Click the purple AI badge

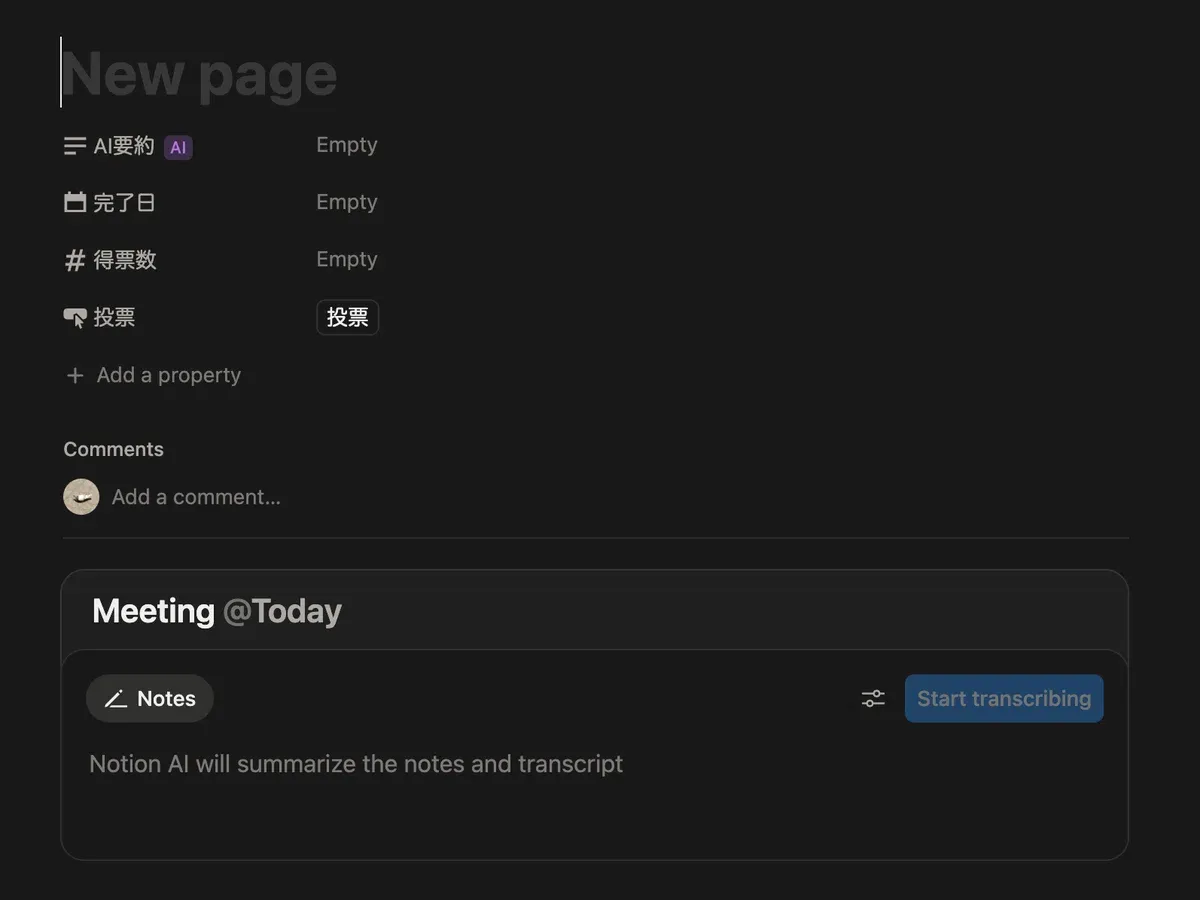178,147
